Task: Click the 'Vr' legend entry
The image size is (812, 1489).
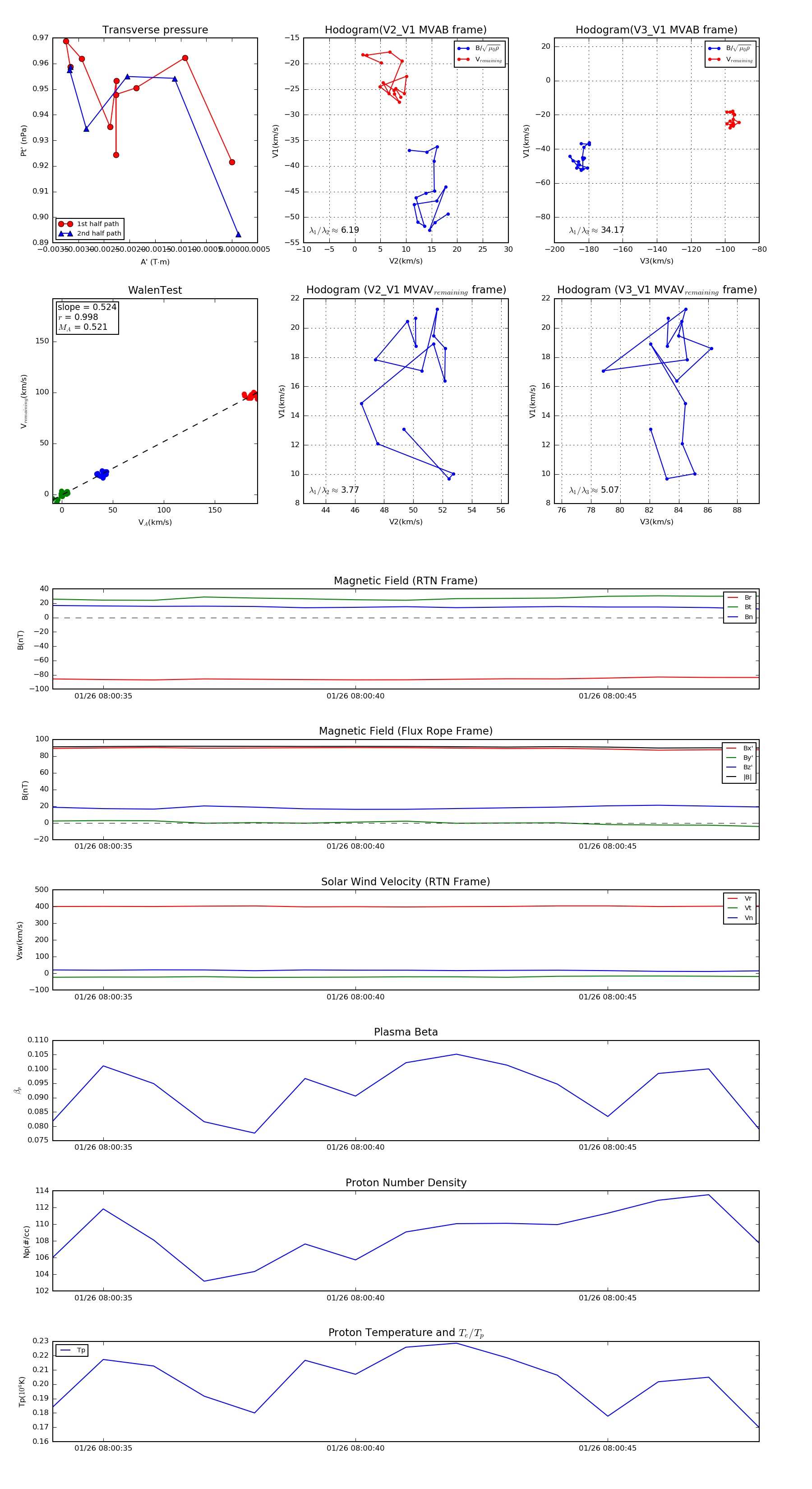Action: click(740, 898)
